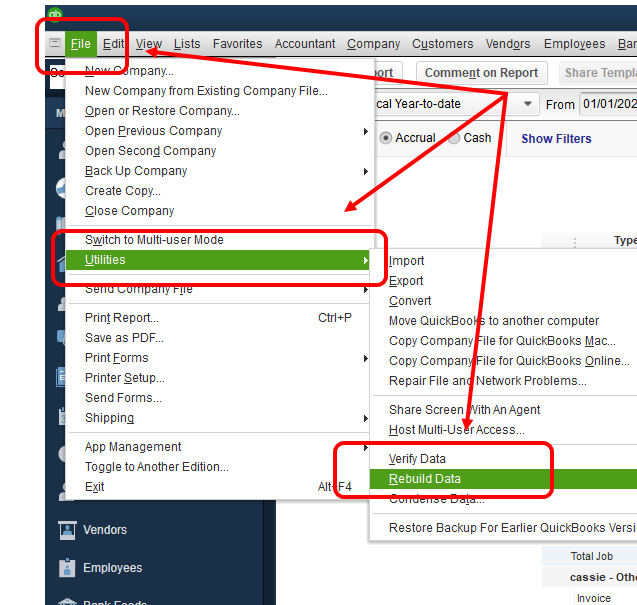Open the View menu

tap(149, 44)
